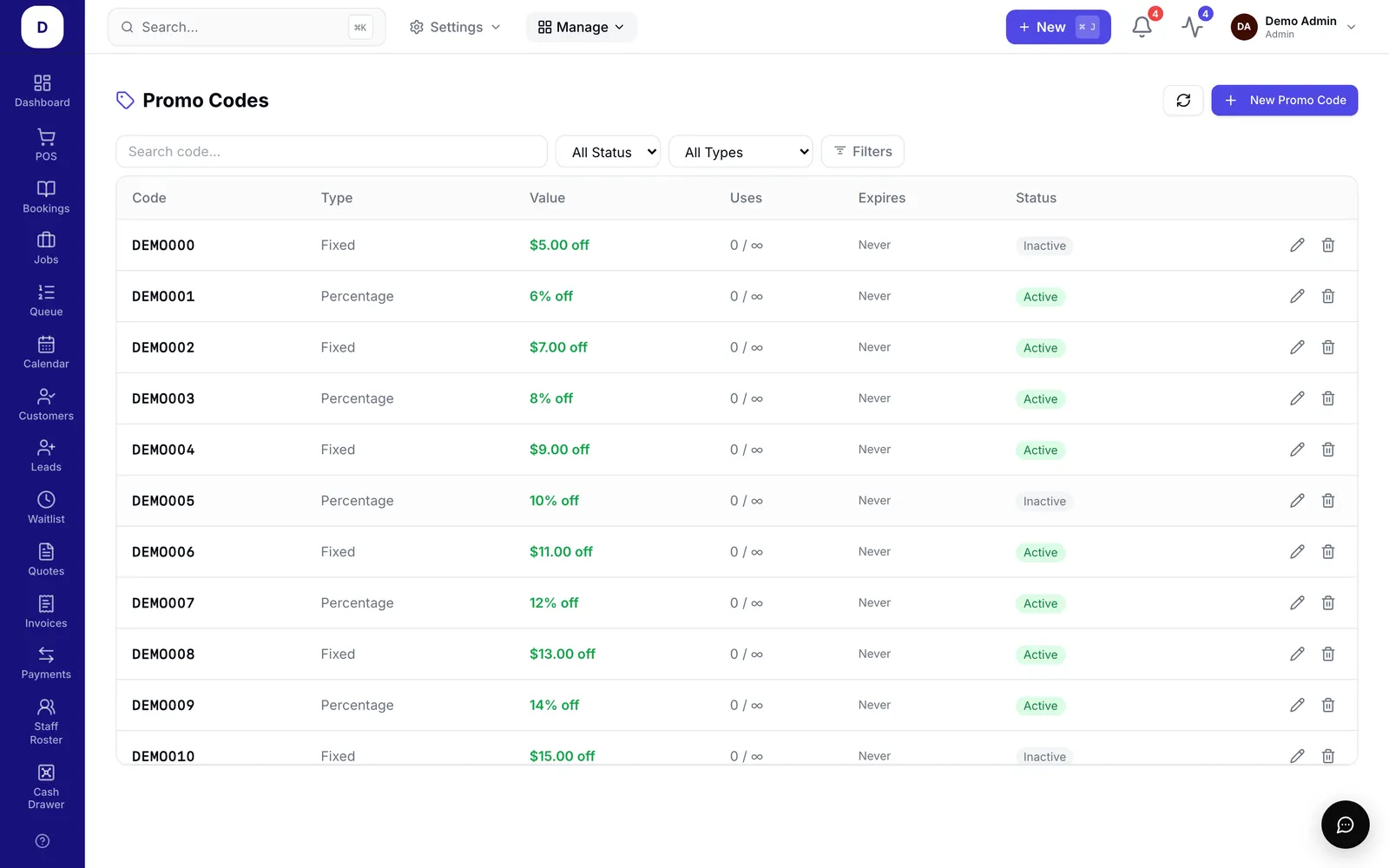1389x868 pixels.
Task: Click the help question-mark icon
Action: point(43,841)
